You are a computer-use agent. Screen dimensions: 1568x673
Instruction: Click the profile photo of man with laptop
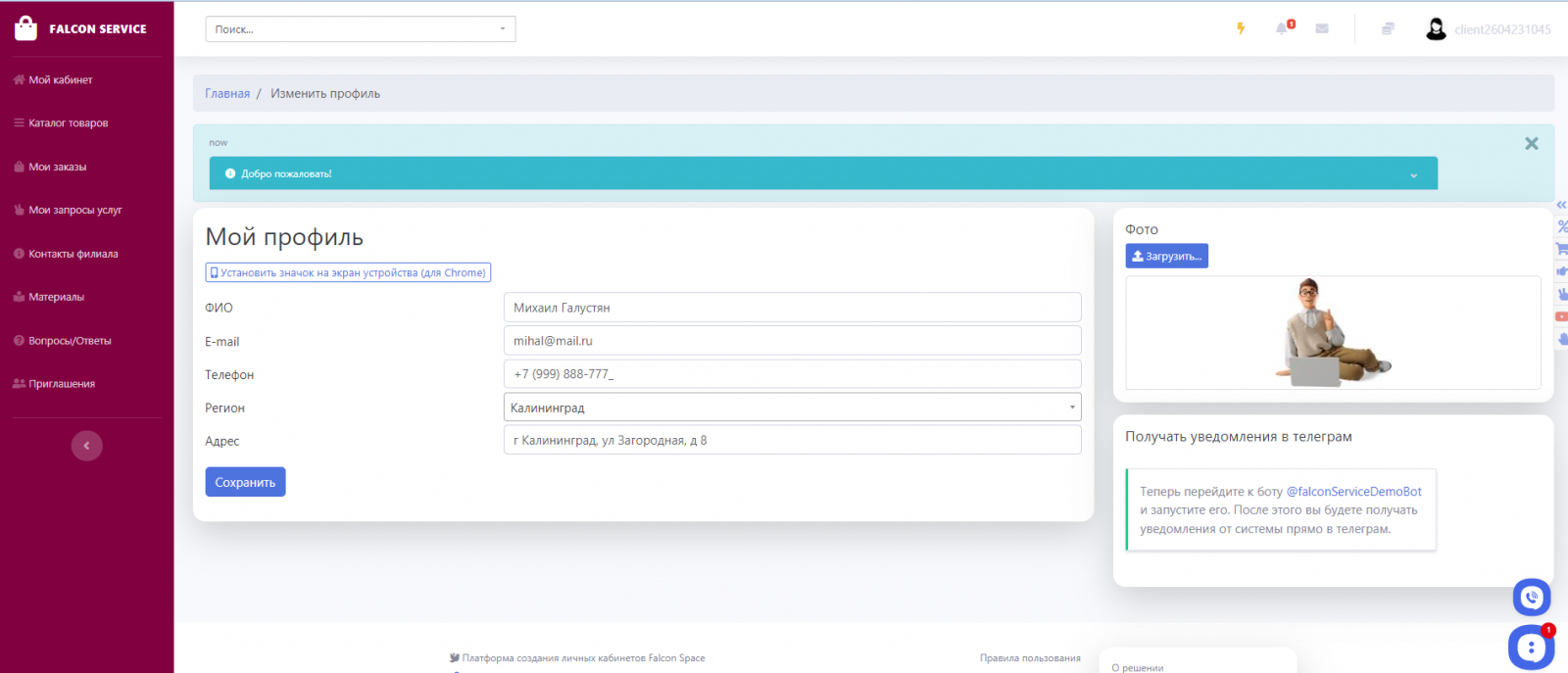[x=1333, y=333]
